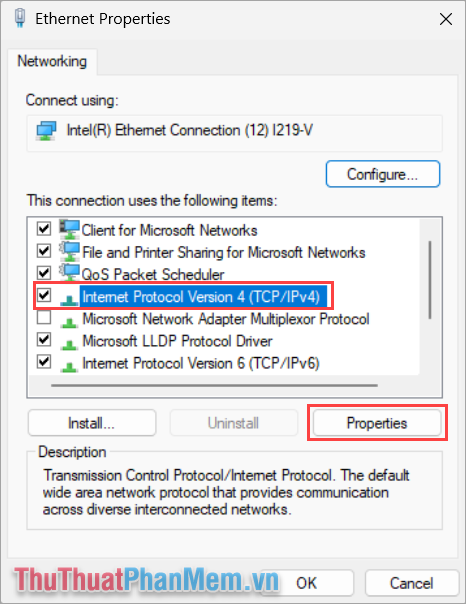Disable Internet Protocol Version 6 checkbox
Viewport: 466px width, 604px height.
[x=44, y=362]
